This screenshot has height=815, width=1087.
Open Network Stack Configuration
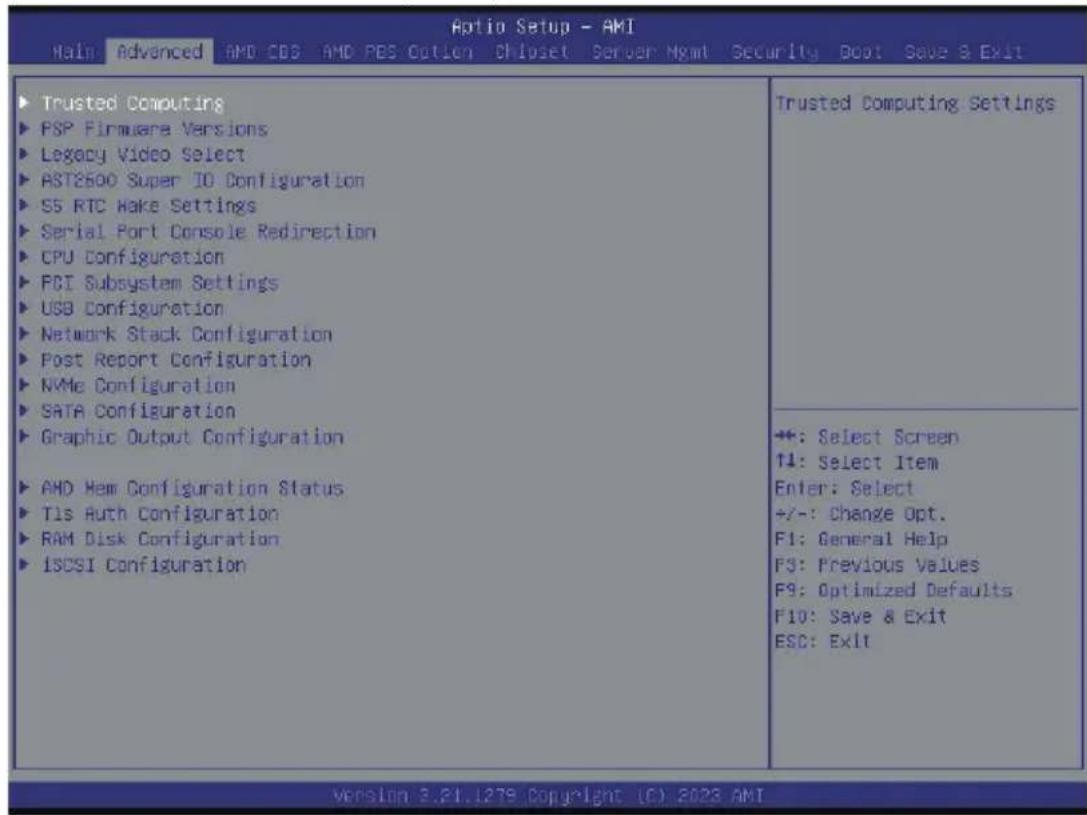[x=186, y=334]
